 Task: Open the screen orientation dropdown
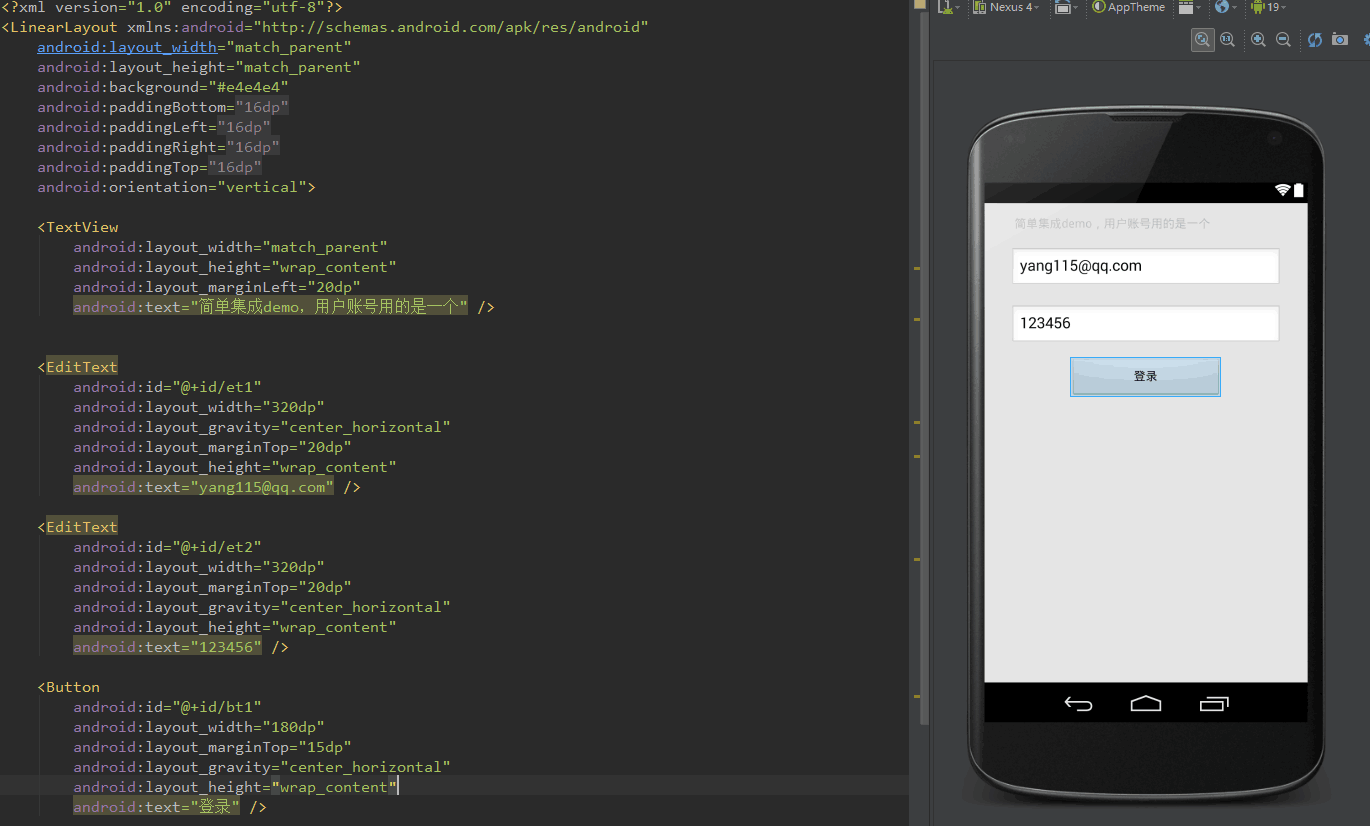point(1067,7)
